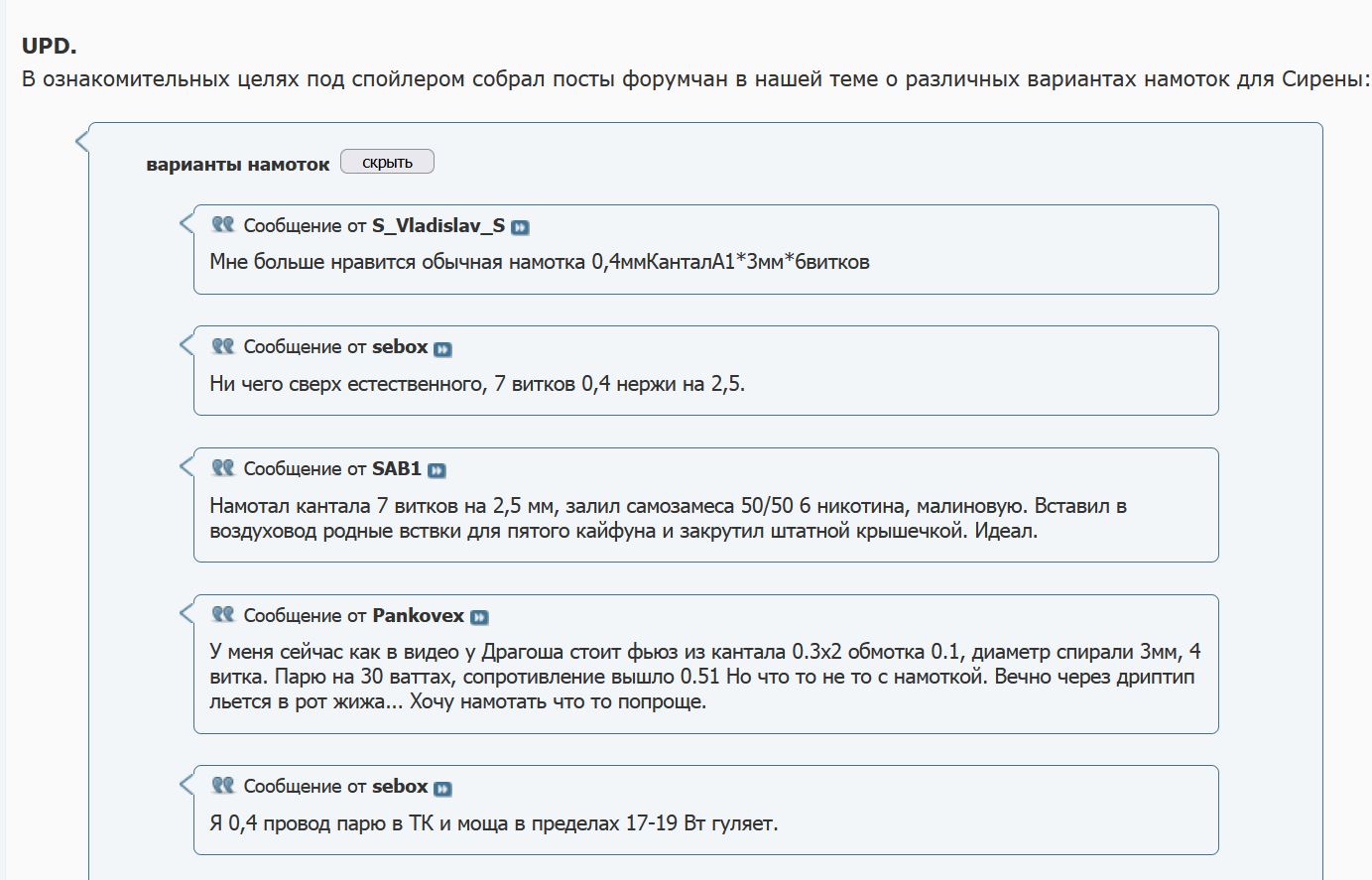Viewport: 1372px width, 880px height.
Task: Click quote mark icon before S_Vladislav_S message
Action: [223, 224]
